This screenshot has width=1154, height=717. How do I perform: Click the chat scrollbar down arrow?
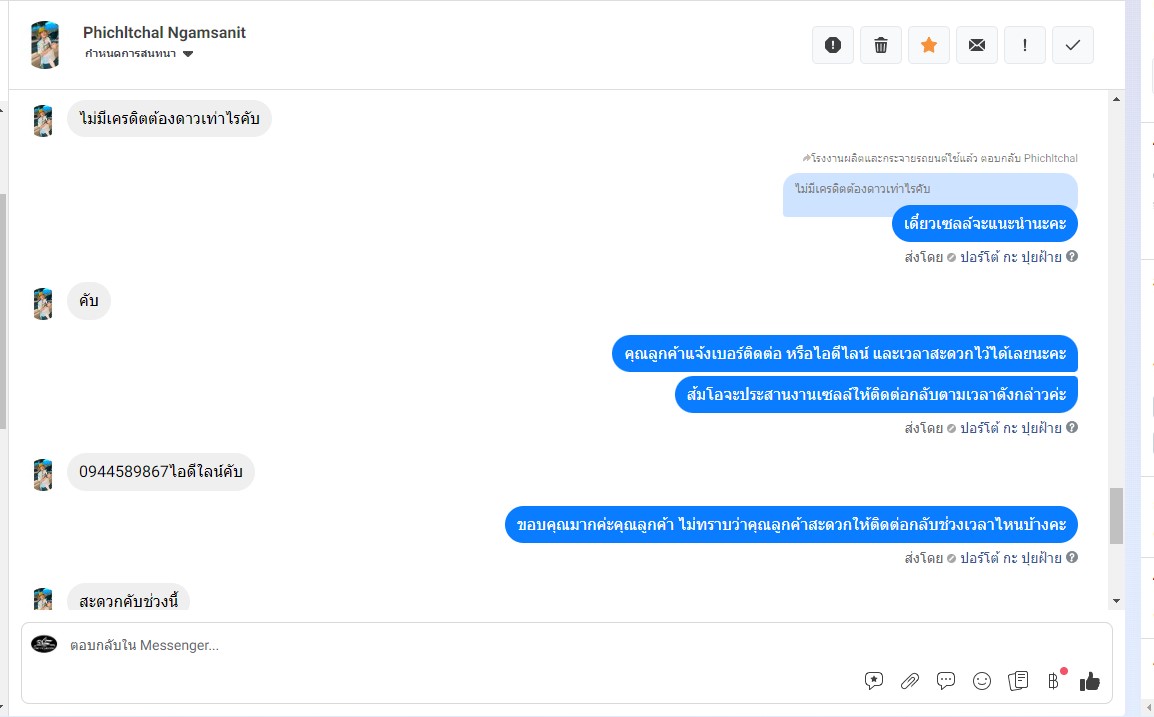1116,601
